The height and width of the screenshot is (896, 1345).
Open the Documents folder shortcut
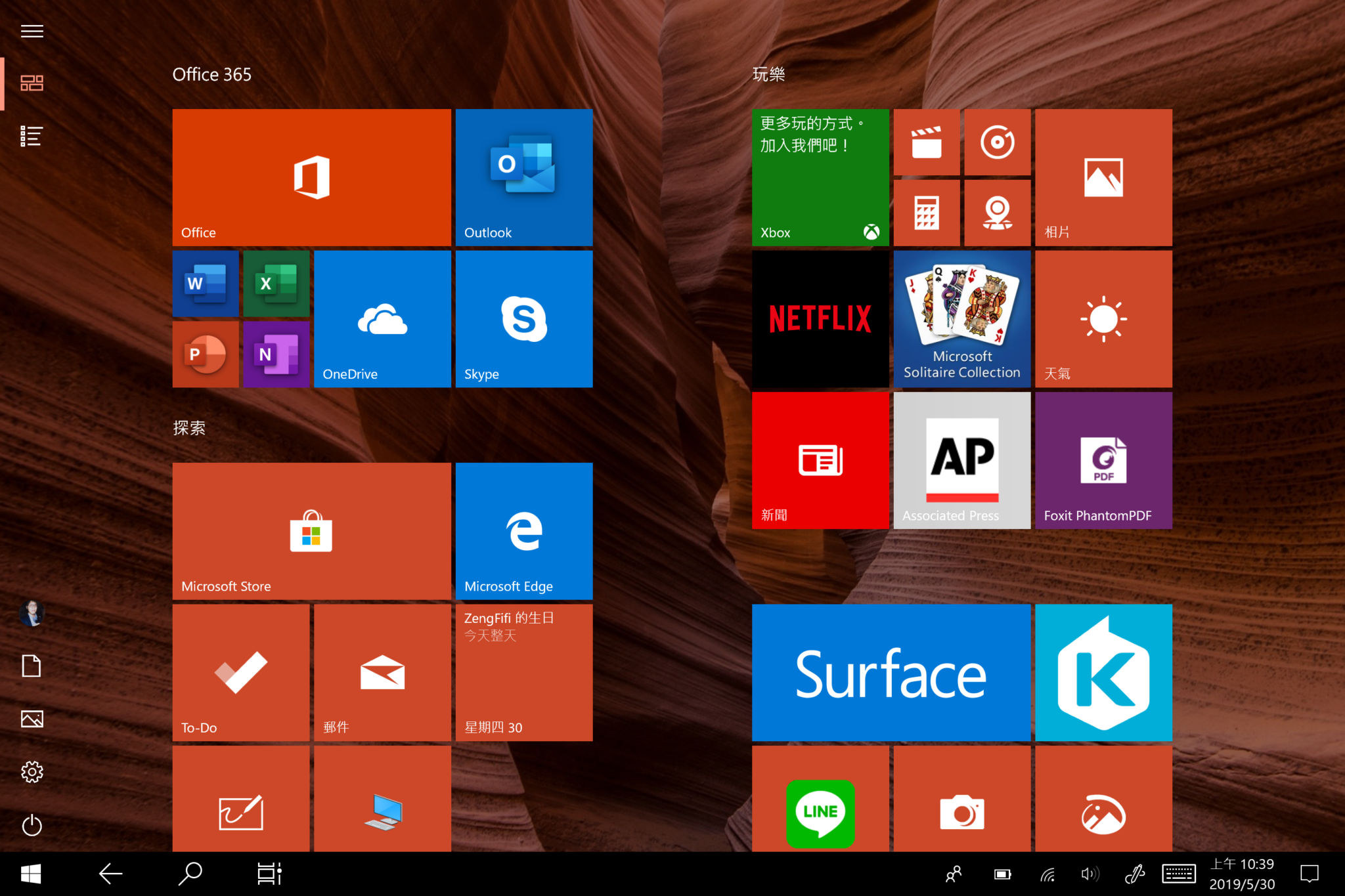(32, 666)
